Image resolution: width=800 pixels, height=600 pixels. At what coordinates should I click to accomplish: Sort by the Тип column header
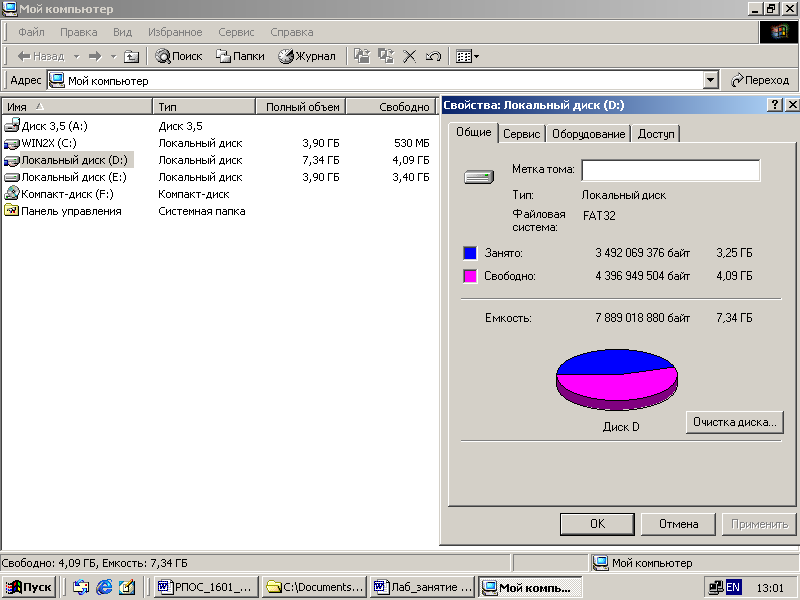coord(204,107)
